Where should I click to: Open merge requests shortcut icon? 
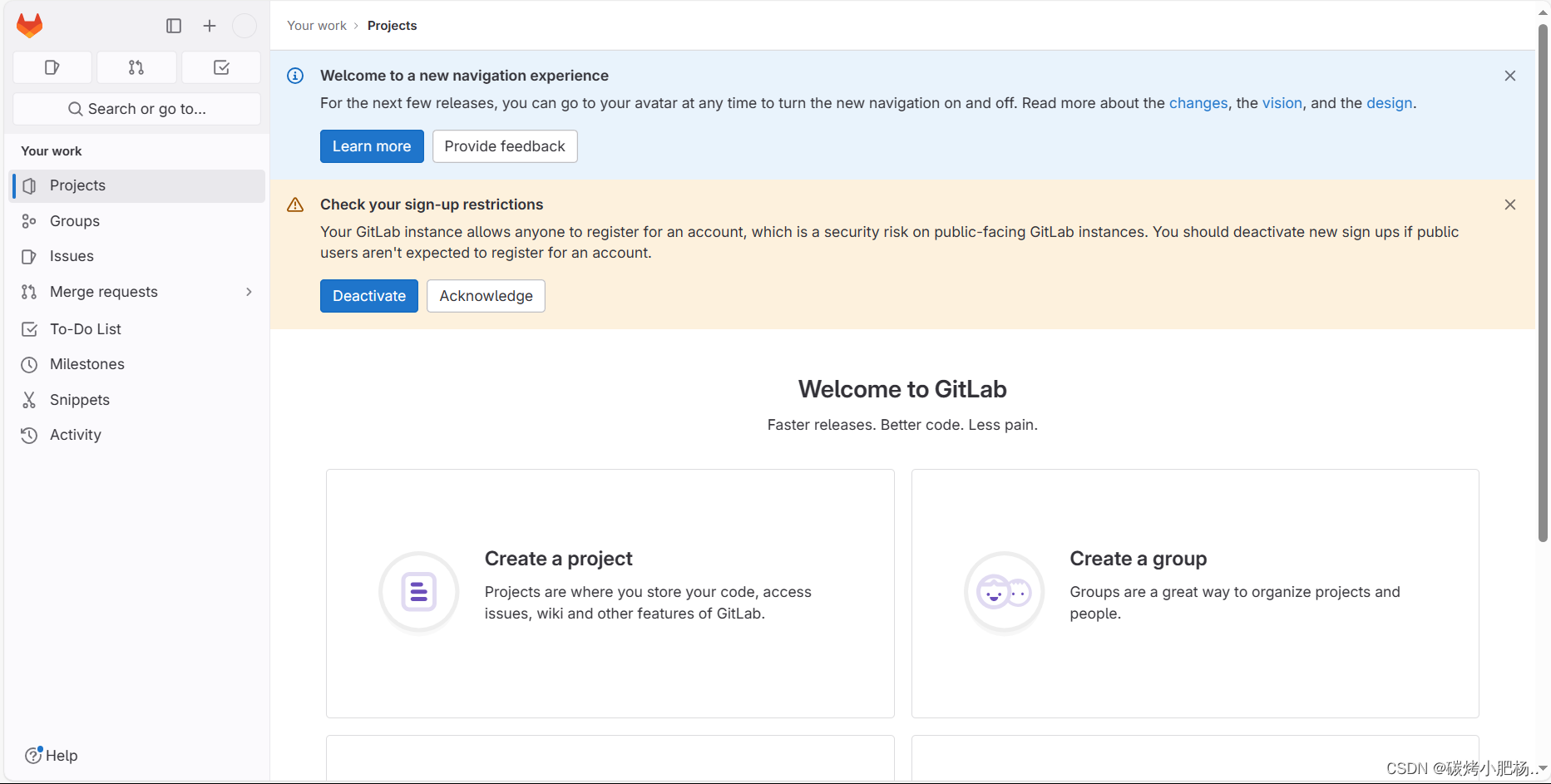tap(136, 67)
